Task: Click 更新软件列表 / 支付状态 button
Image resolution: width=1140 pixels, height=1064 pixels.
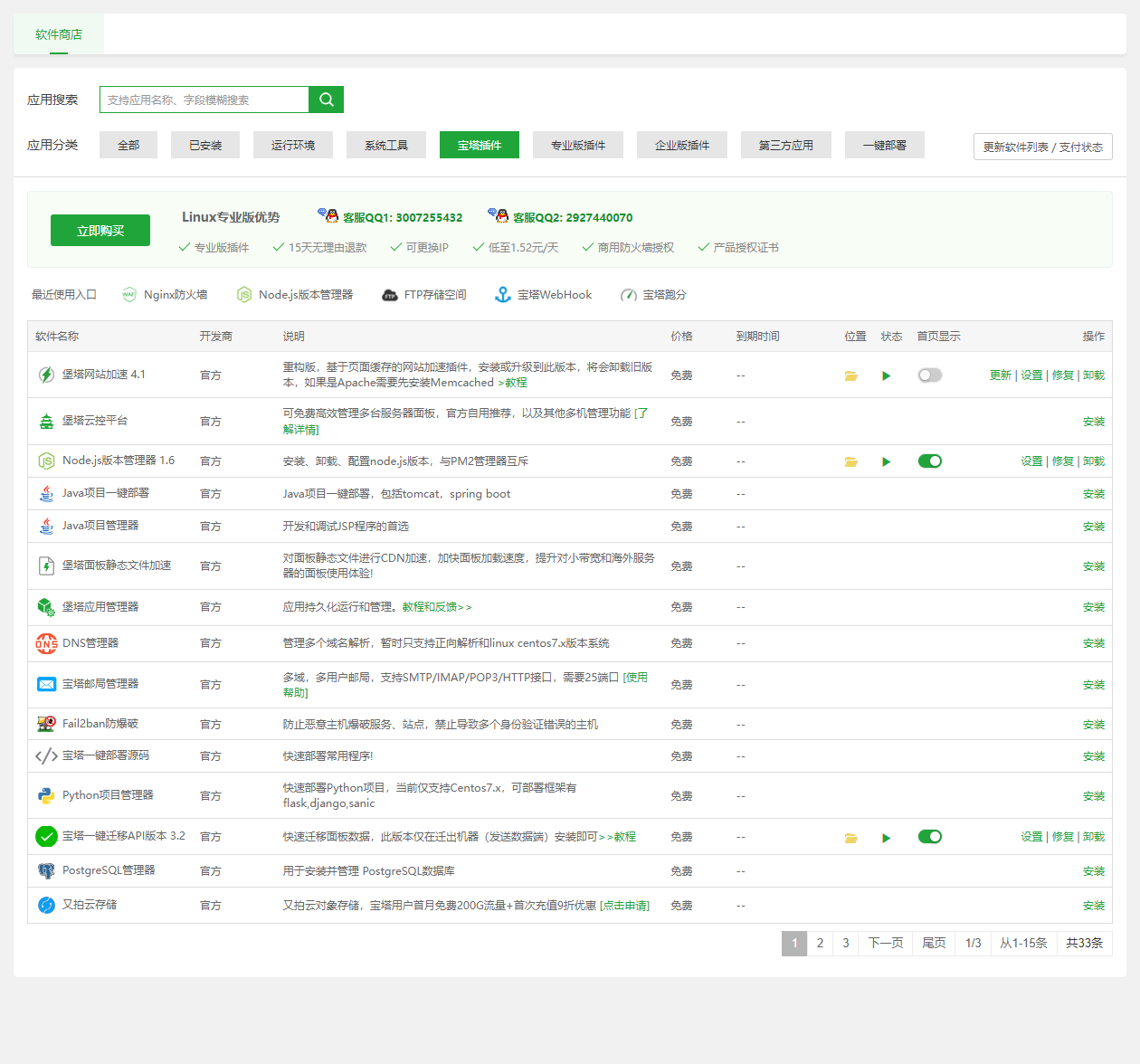Action: (1042, 147)
